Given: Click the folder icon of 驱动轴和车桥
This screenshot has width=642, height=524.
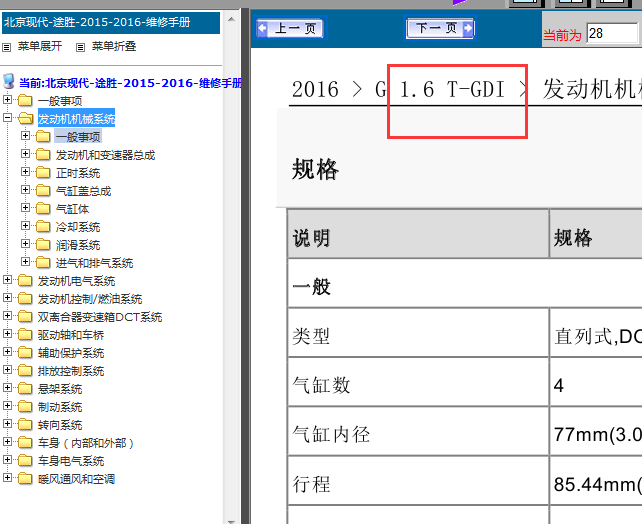Looking at the screenshot, I should (25, 334).
